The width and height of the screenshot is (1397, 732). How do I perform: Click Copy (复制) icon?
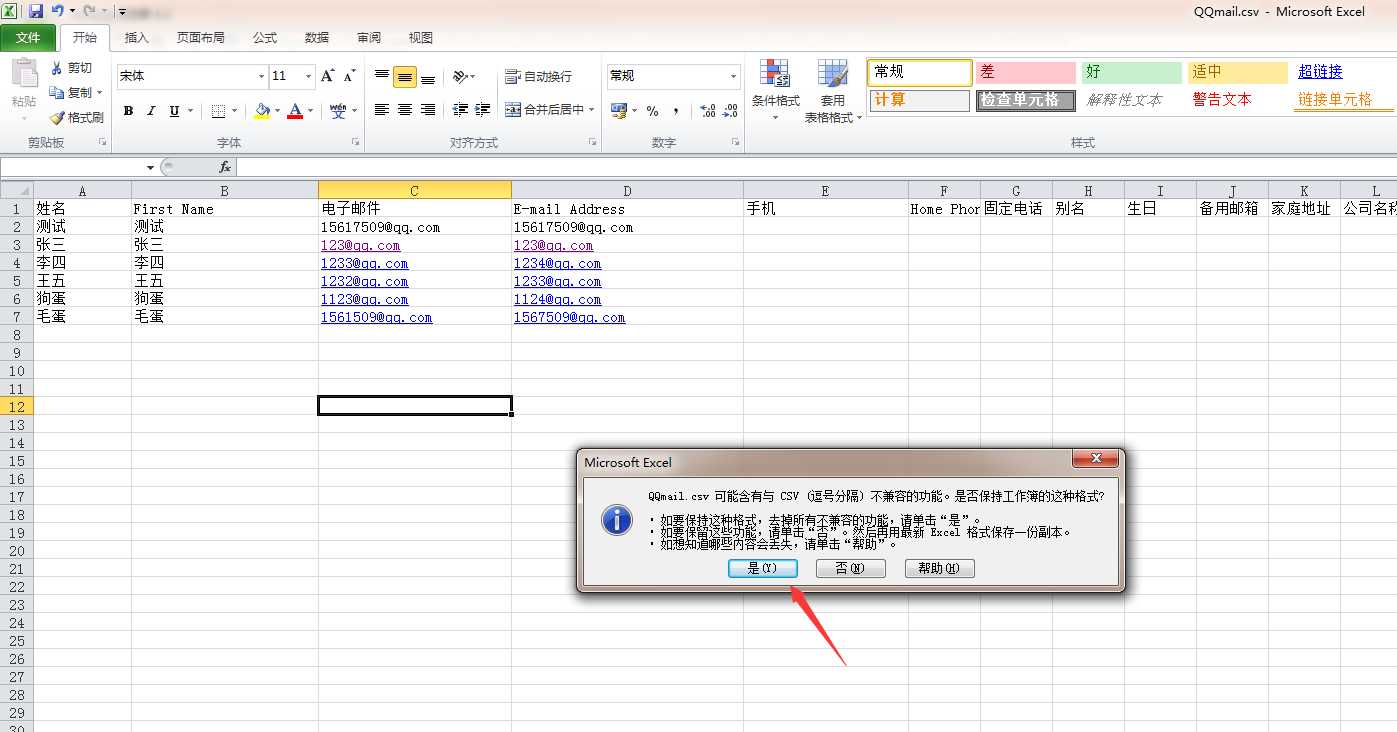pos(57,92)
